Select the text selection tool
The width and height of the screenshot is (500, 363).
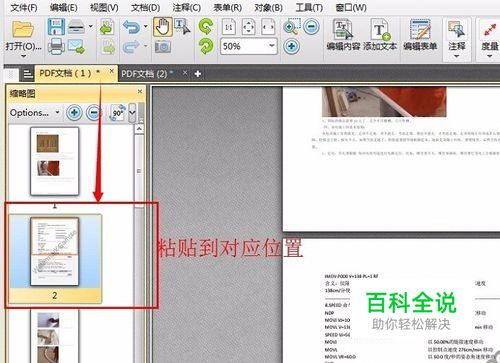tap(182, 27)
